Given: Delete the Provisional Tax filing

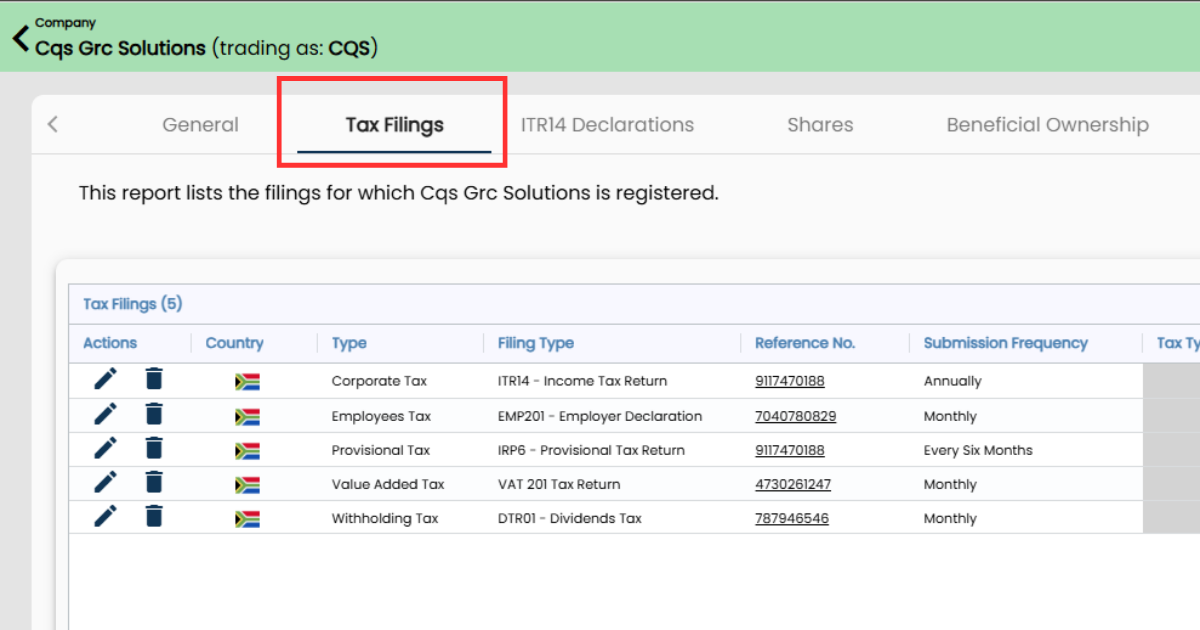Looking at the screenshot, I should click(x=153, y=448).
